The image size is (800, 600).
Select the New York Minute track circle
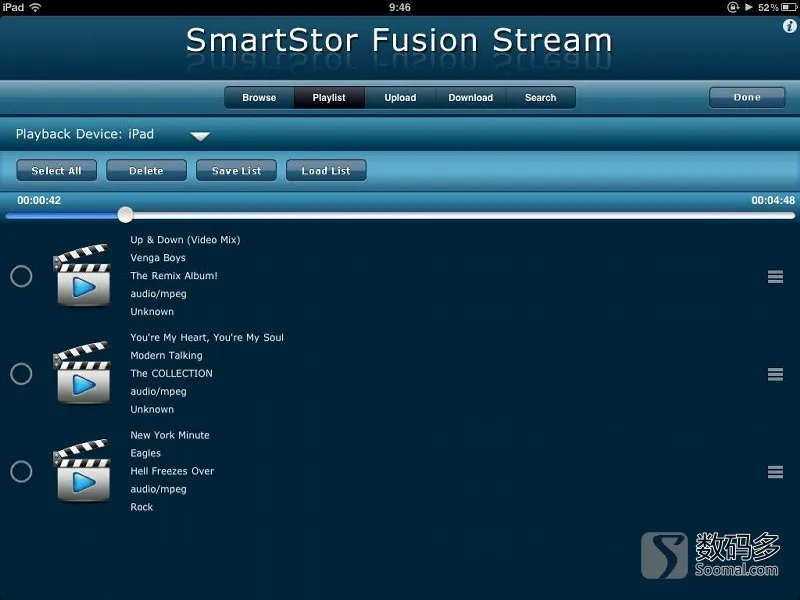[x=21, y=471]
